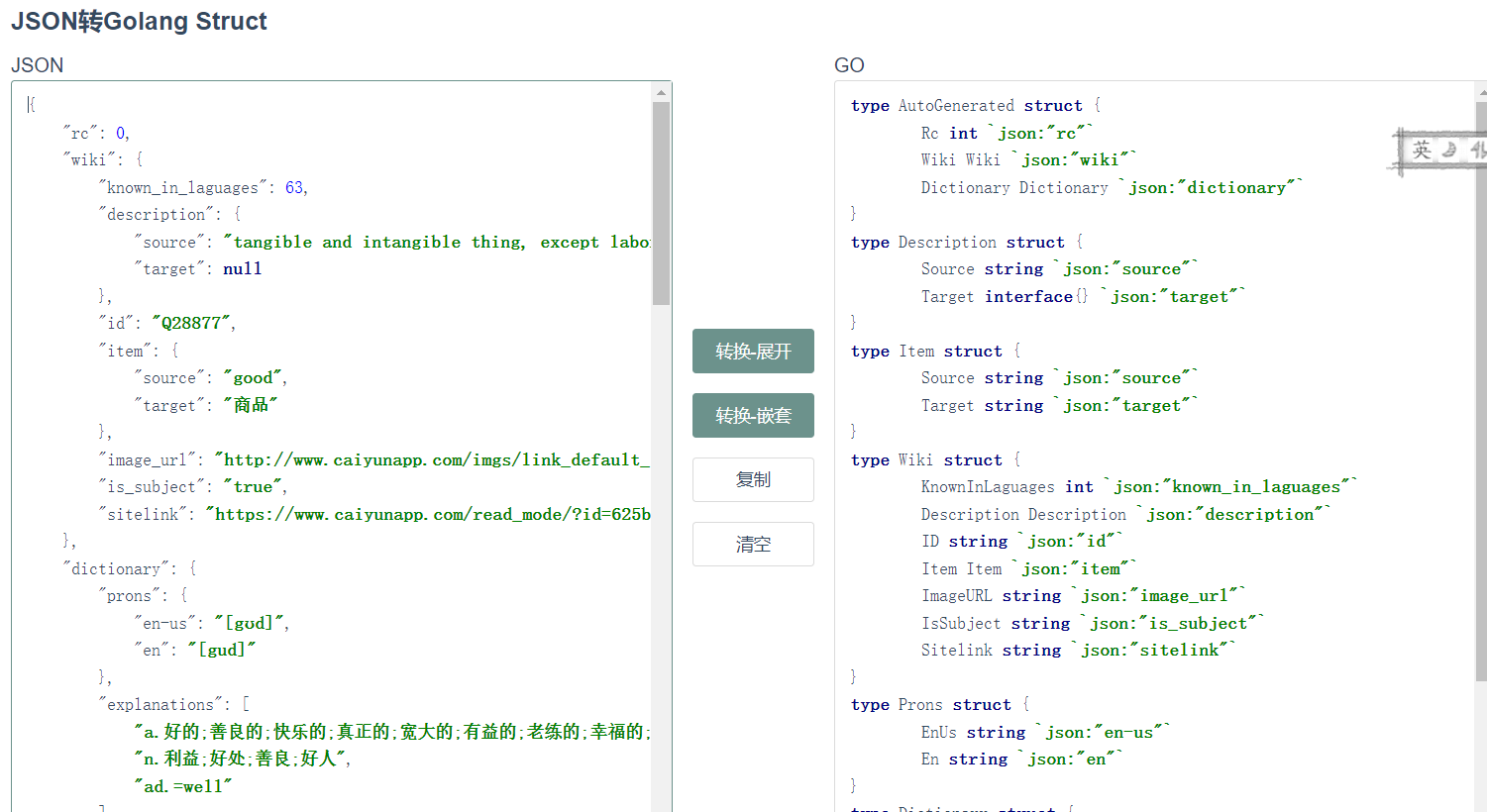Viewport: 1487px width, 812px height.
Task: Click the JSON line "target": "商品"
Action: pyautogui.click(x=205, y=405)
